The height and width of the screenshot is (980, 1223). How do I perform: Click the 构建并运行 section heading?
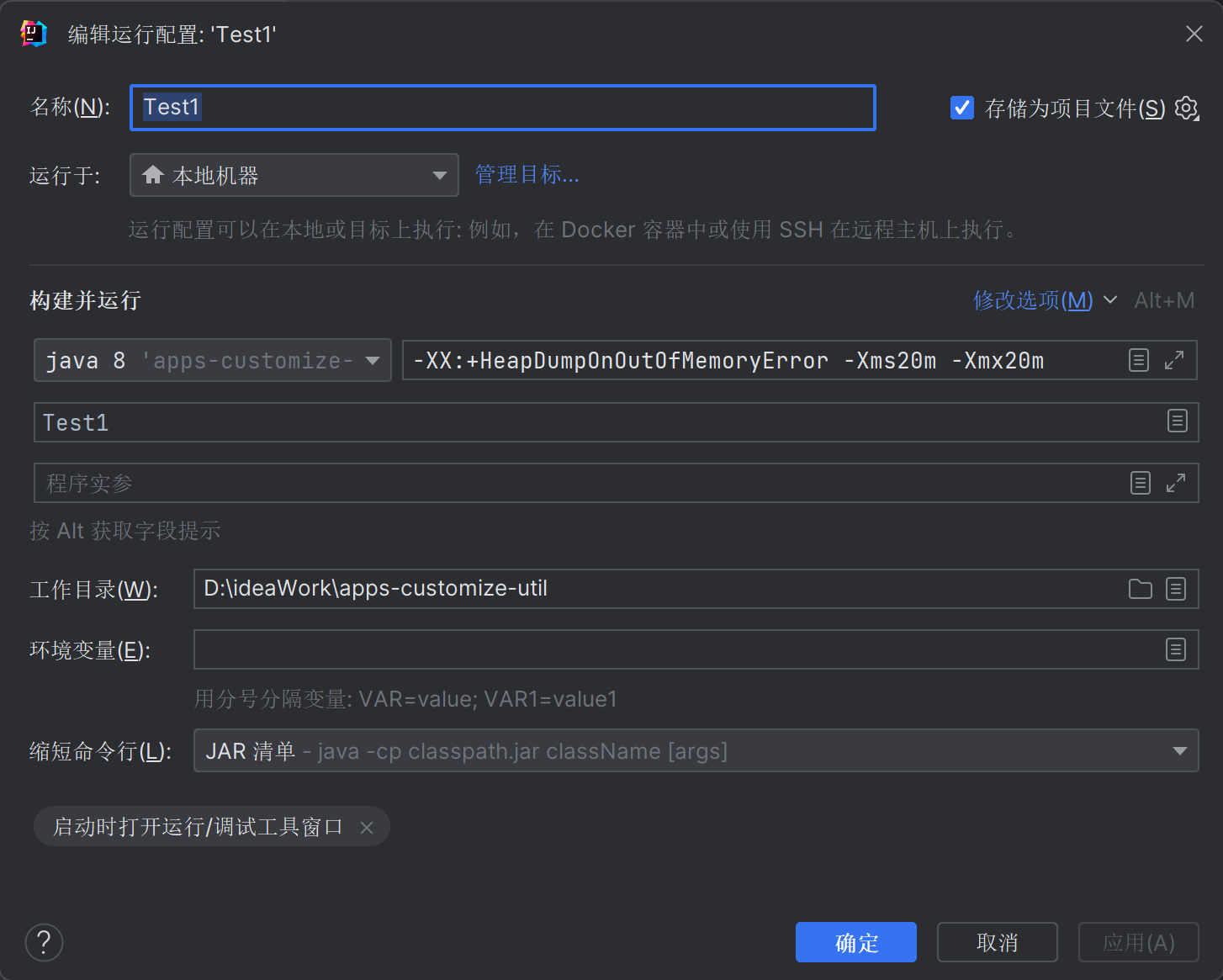85,300
